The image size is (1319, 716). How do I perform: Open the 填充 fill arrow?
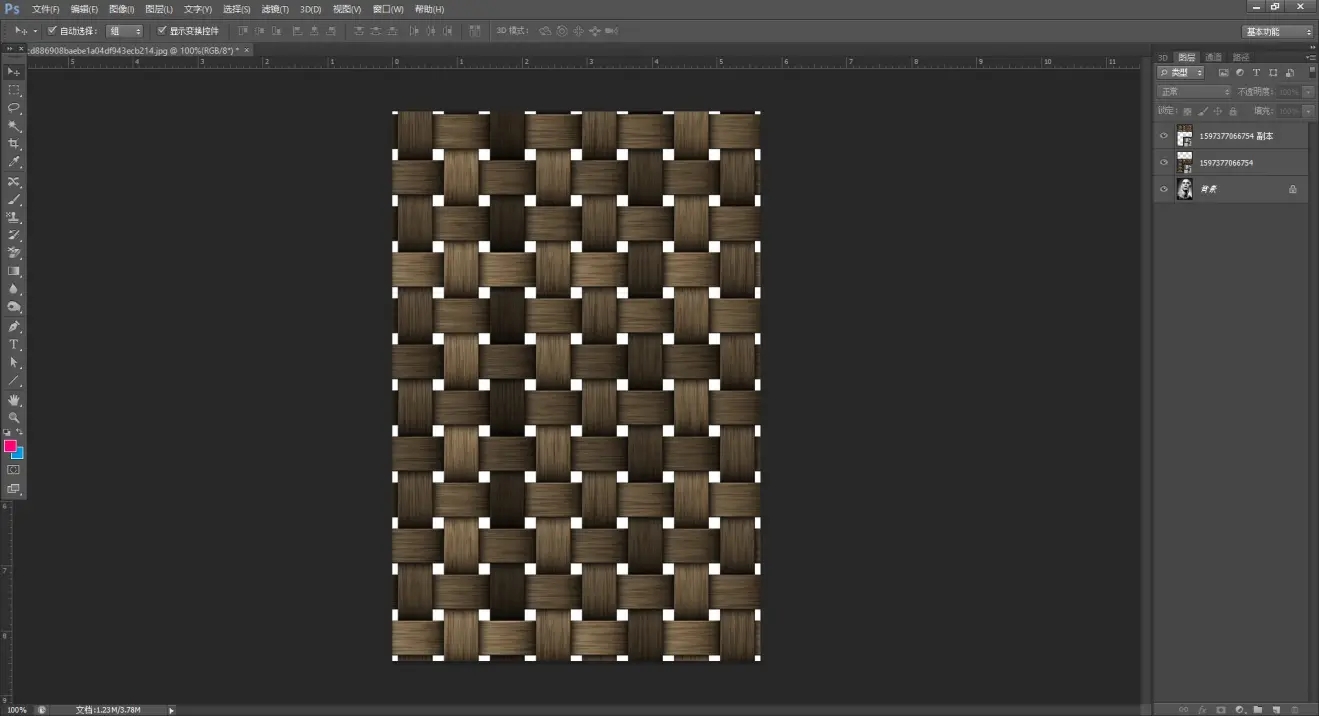click(x=1309, y=111)
